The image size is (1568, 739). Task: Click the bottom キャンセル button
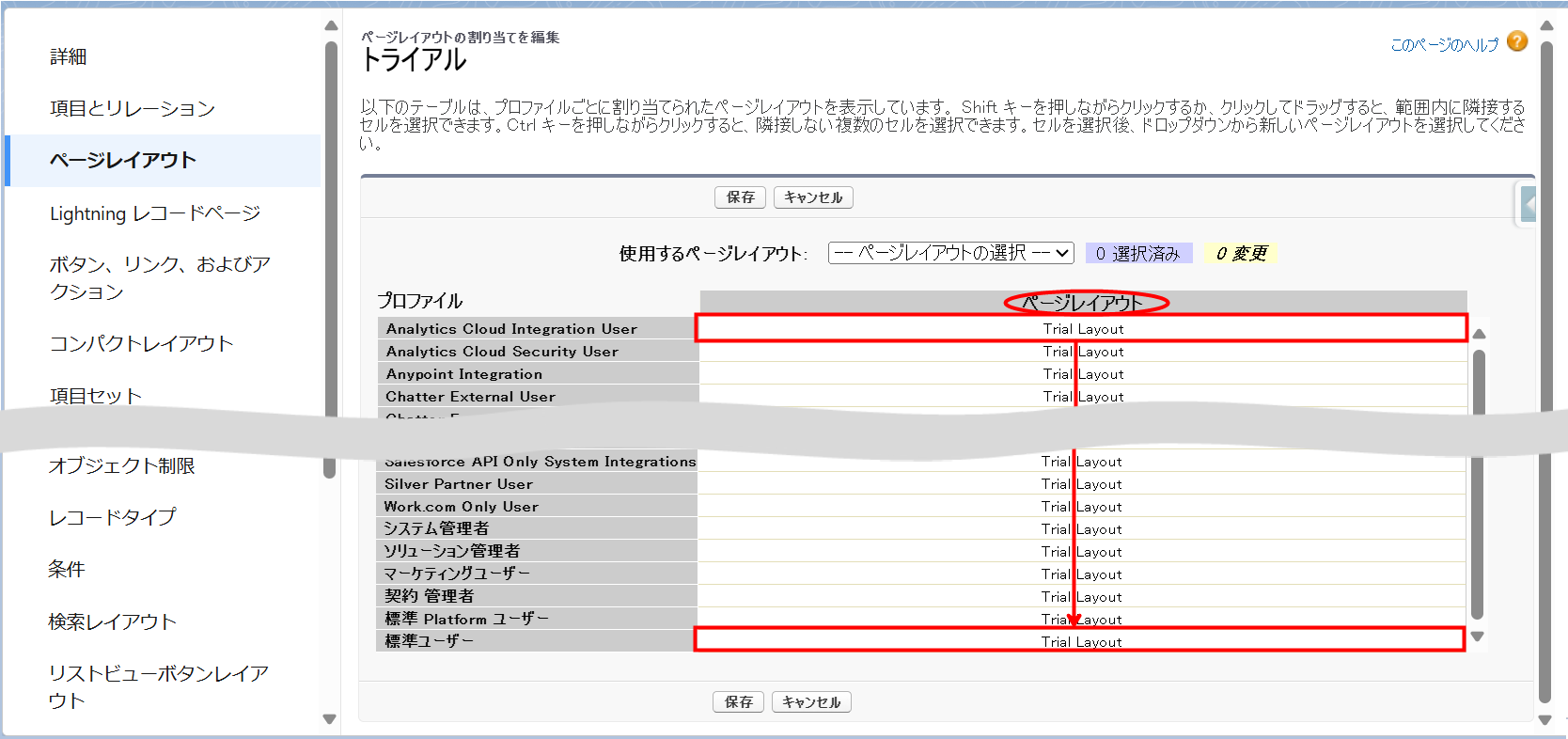(x=811, y=702)
